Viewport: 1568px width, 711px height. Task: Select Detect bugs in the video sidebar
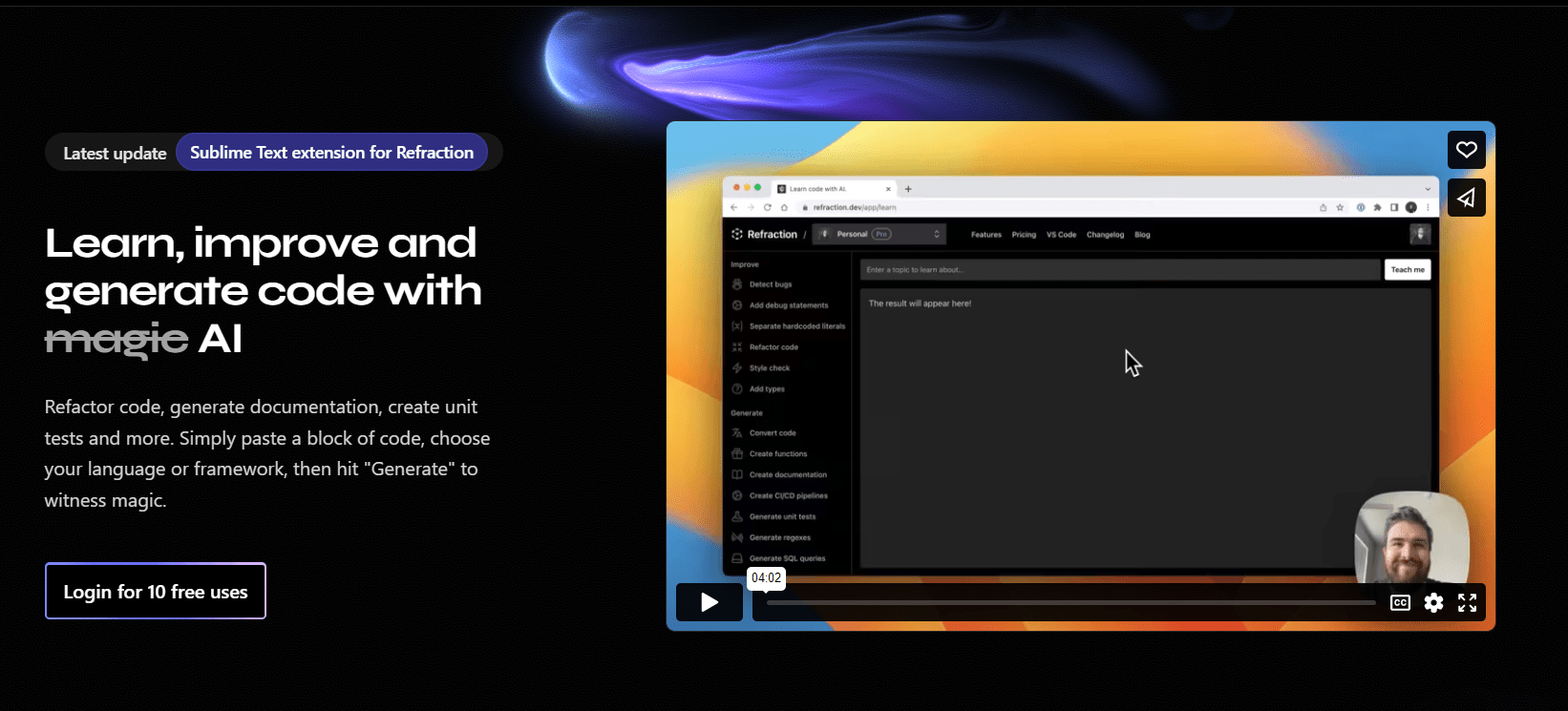[x=771, y=284]
